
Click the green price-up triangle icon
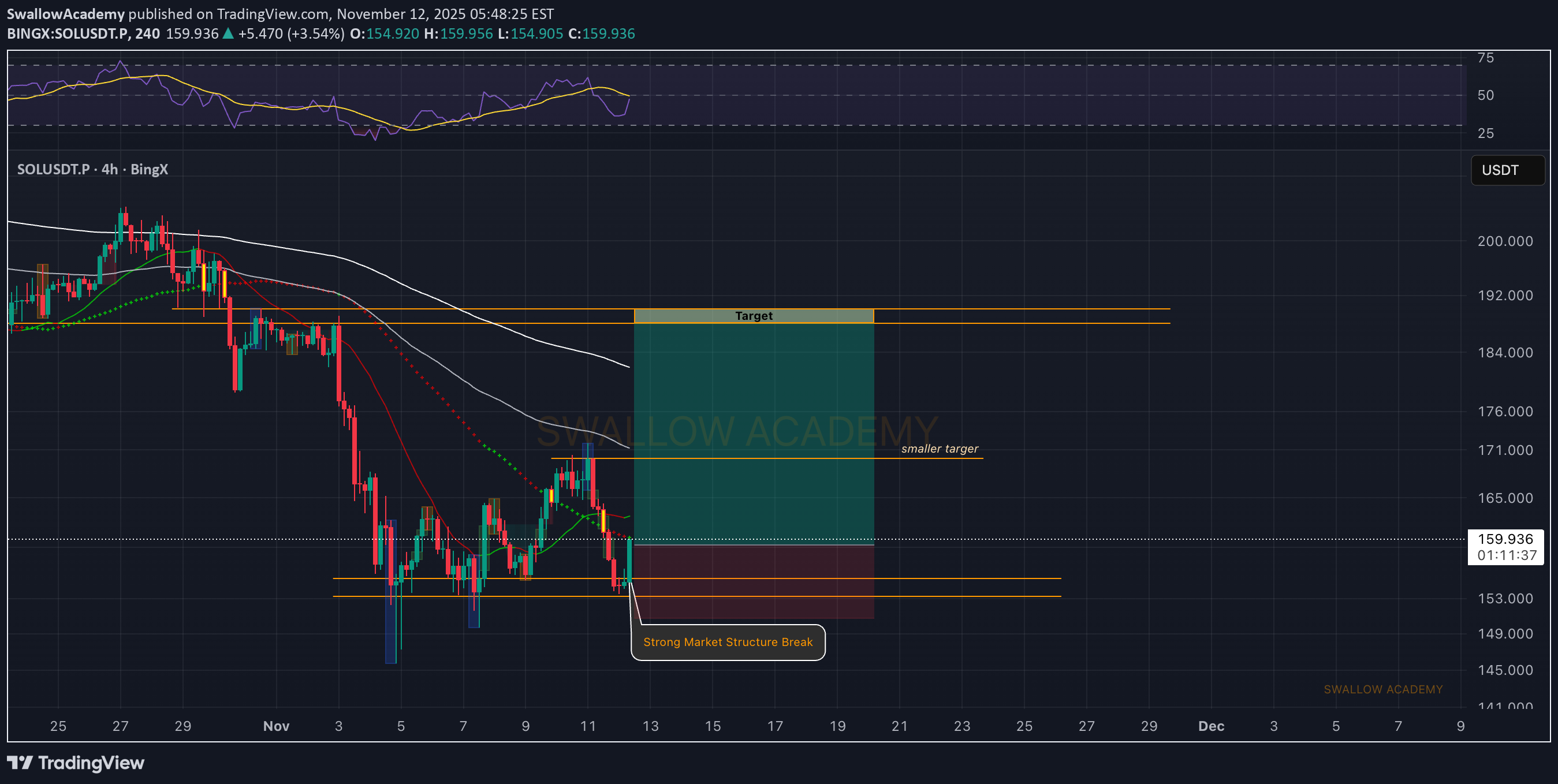(x=228, y=34)
